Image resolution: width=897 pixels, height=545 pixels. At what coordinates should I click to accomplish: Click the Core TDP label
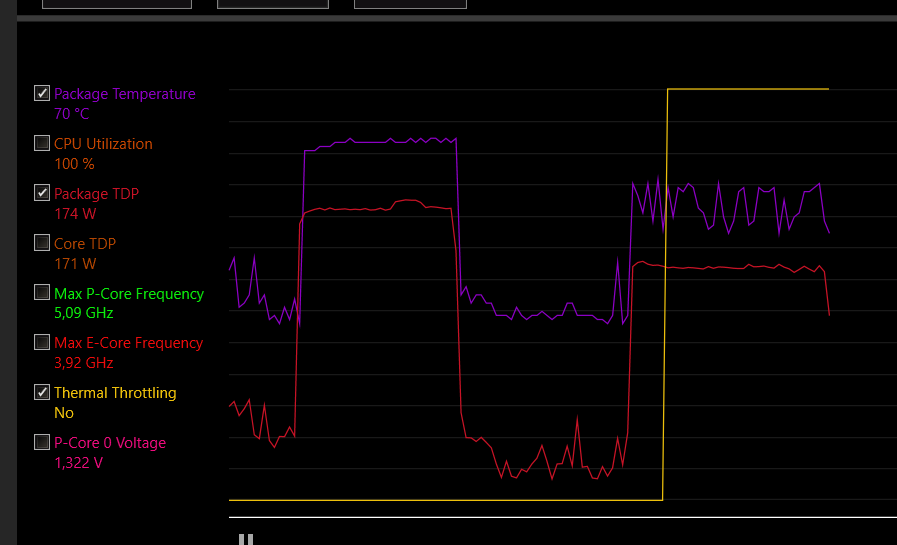(85, 244)
